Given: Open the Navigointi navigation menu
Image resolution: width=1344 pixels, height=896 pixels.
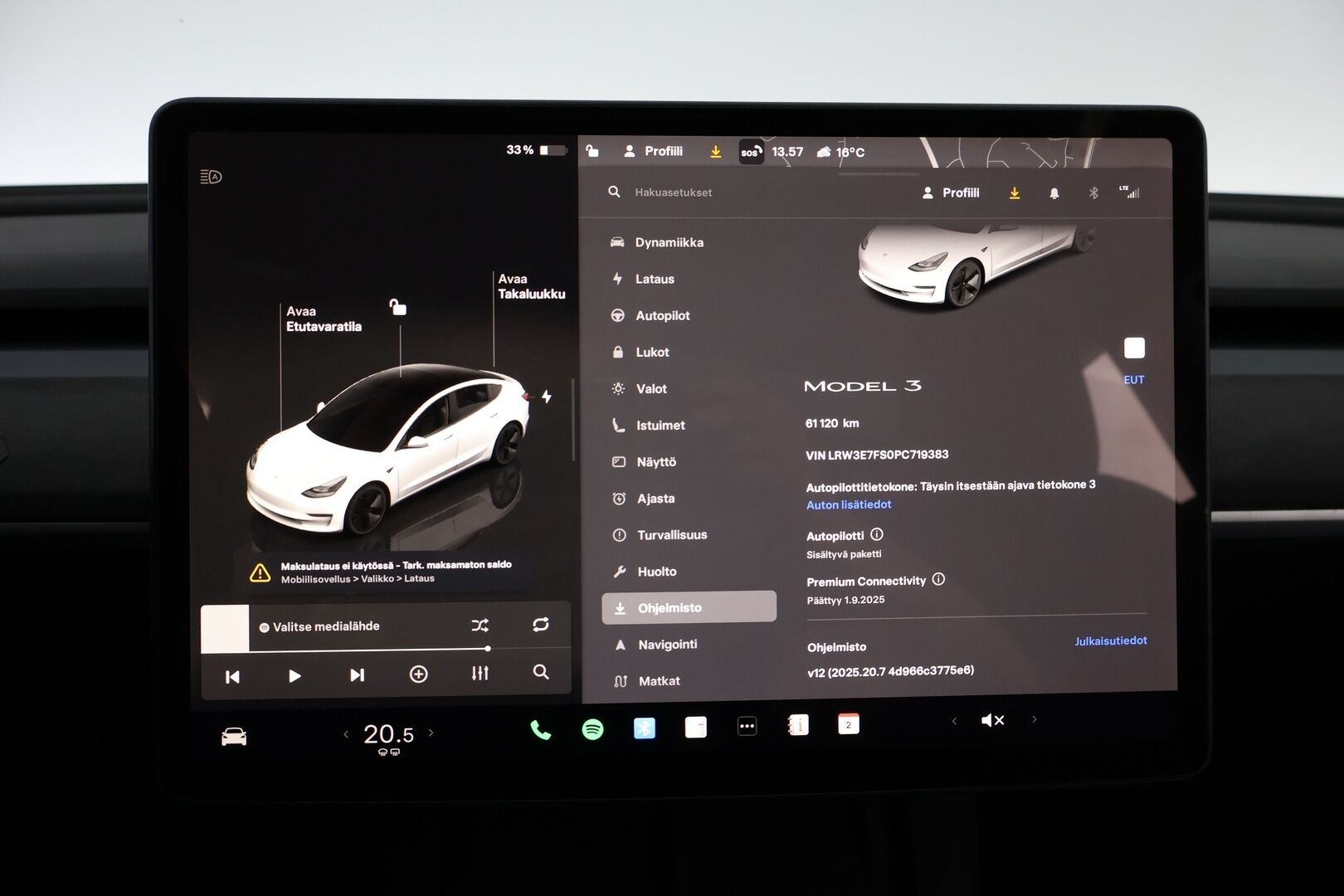Looking at the screenshot, I should (x=656, y=644).
